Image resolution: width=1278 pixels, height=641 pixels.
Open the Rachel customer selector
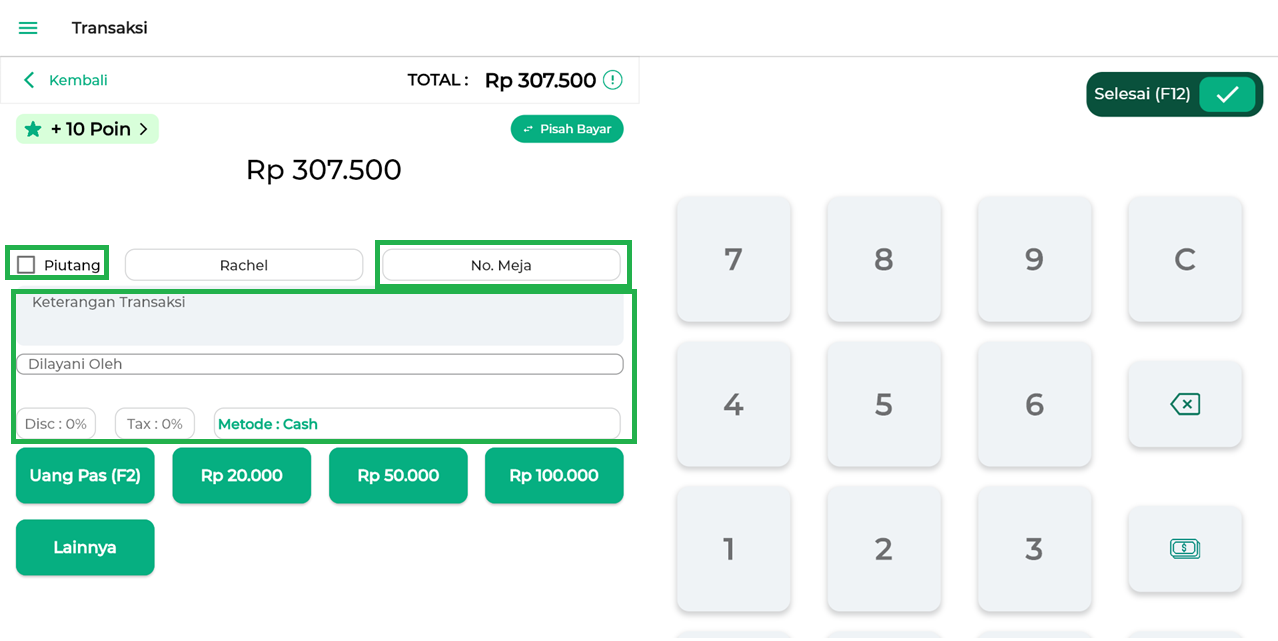(x=244, y=265)
